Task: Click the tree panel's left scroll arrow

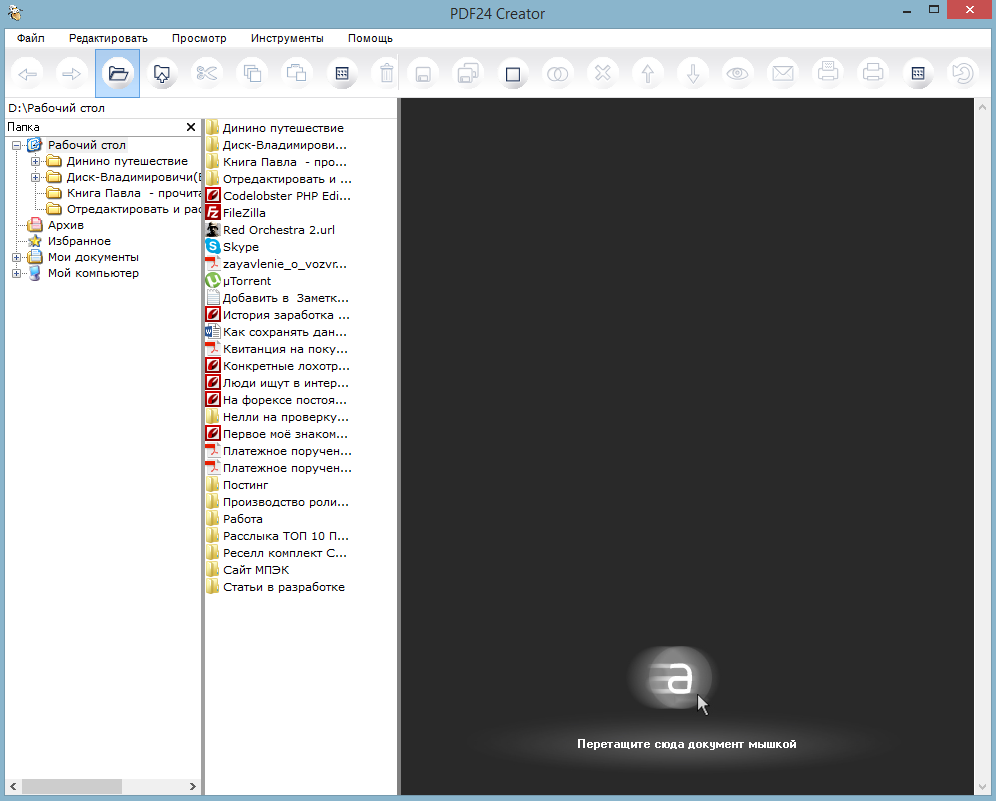Action: [x=13, y=786]
